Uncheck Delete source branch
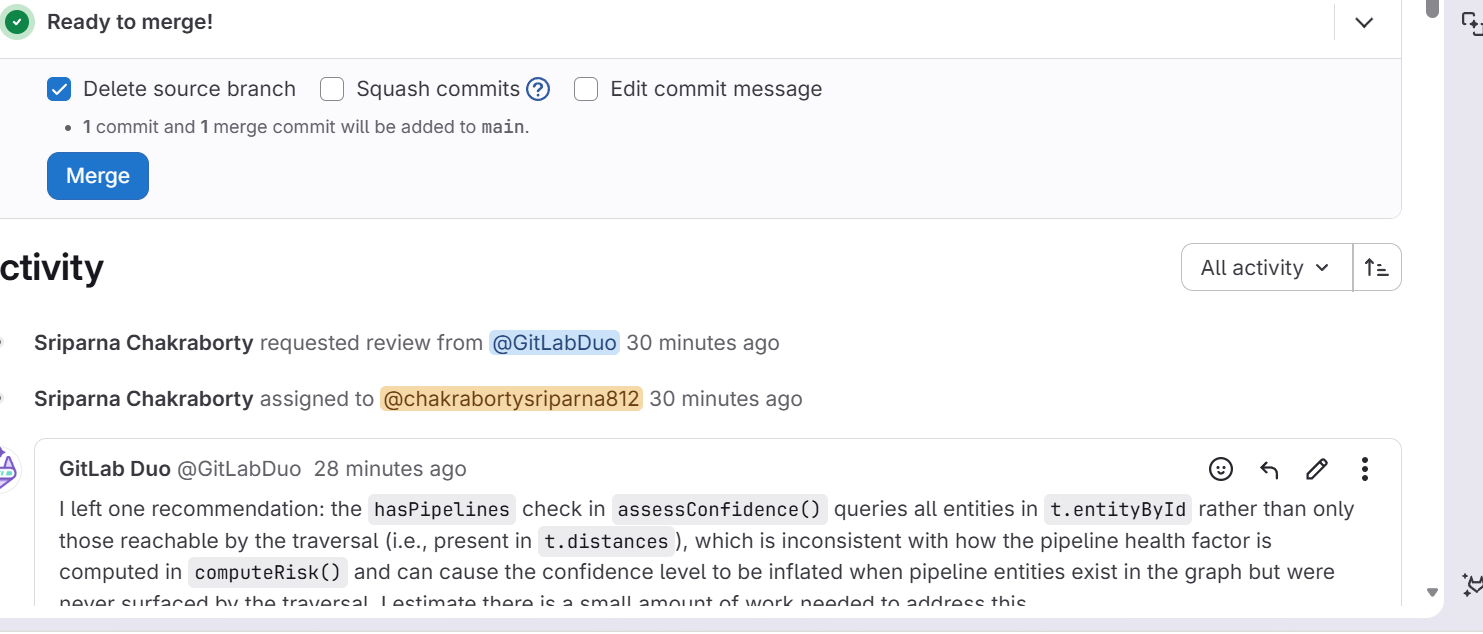This screenshot has width=1483, height=634. tap(59, 89)
